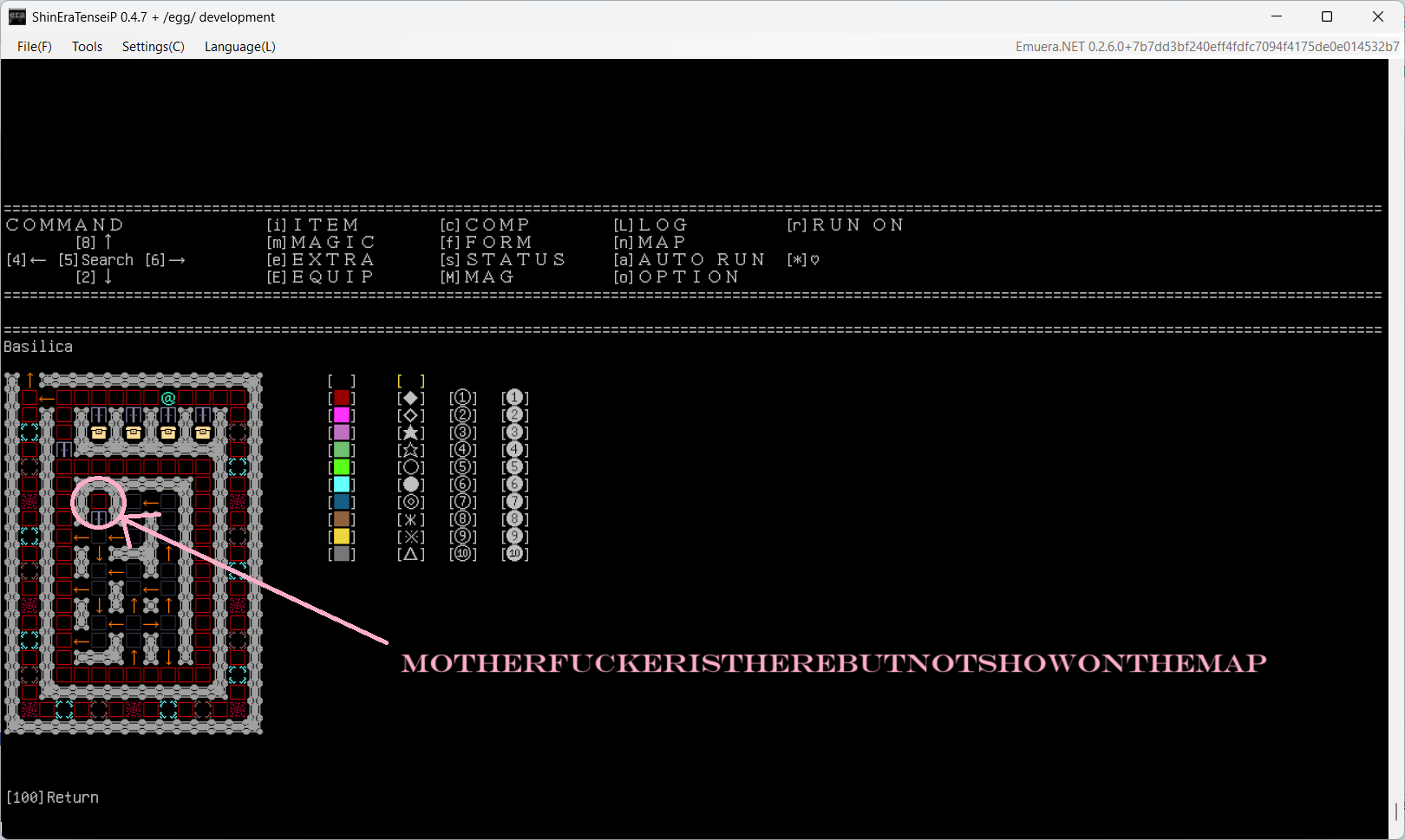Screen dimensions: 1405x840
Task: Move up with the [8] arrow command
Action: click(x=95, y=242)
